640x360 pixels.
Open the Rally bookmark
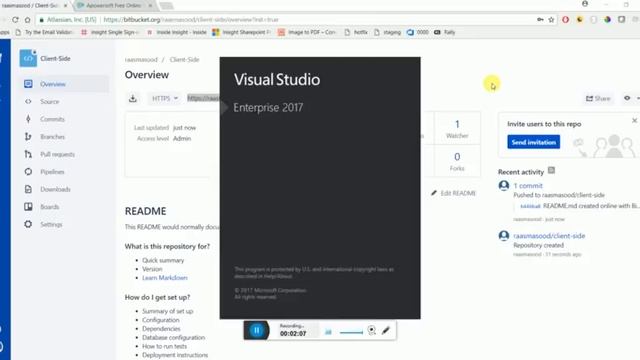point(444,32)
